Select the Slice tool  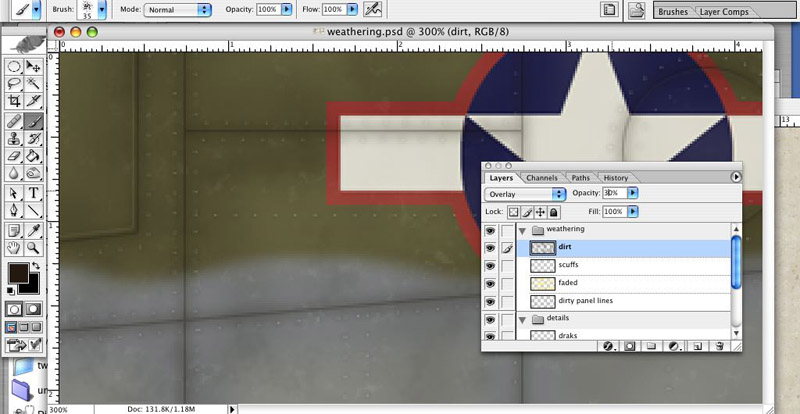click(x=34, y=101)
